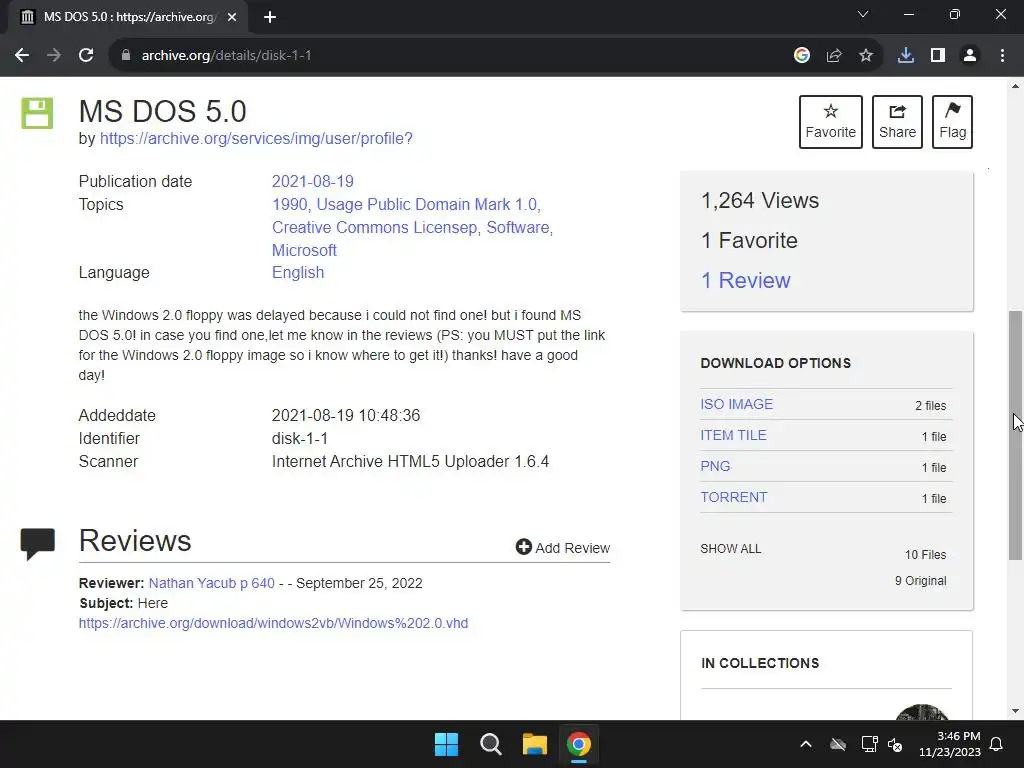
Task: Open the network display tray icon
Action: (869, 744)
